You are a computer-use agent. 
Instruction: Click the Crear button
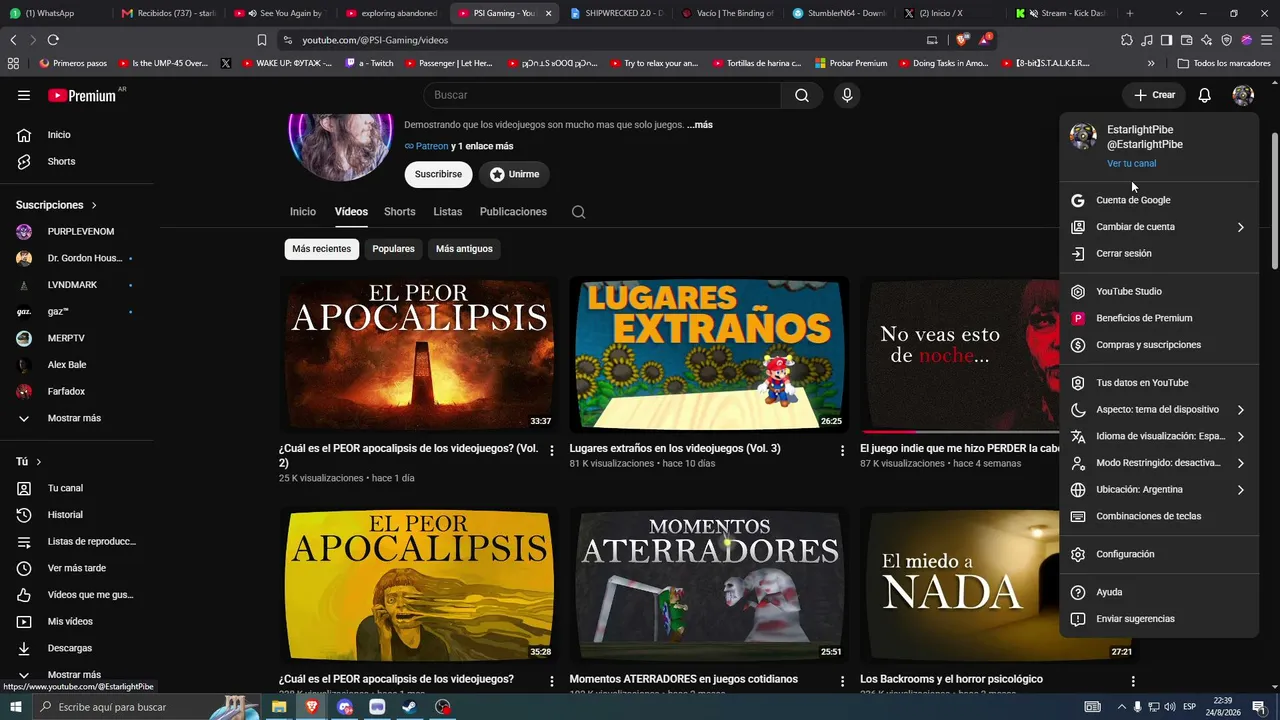point(1154,95)
